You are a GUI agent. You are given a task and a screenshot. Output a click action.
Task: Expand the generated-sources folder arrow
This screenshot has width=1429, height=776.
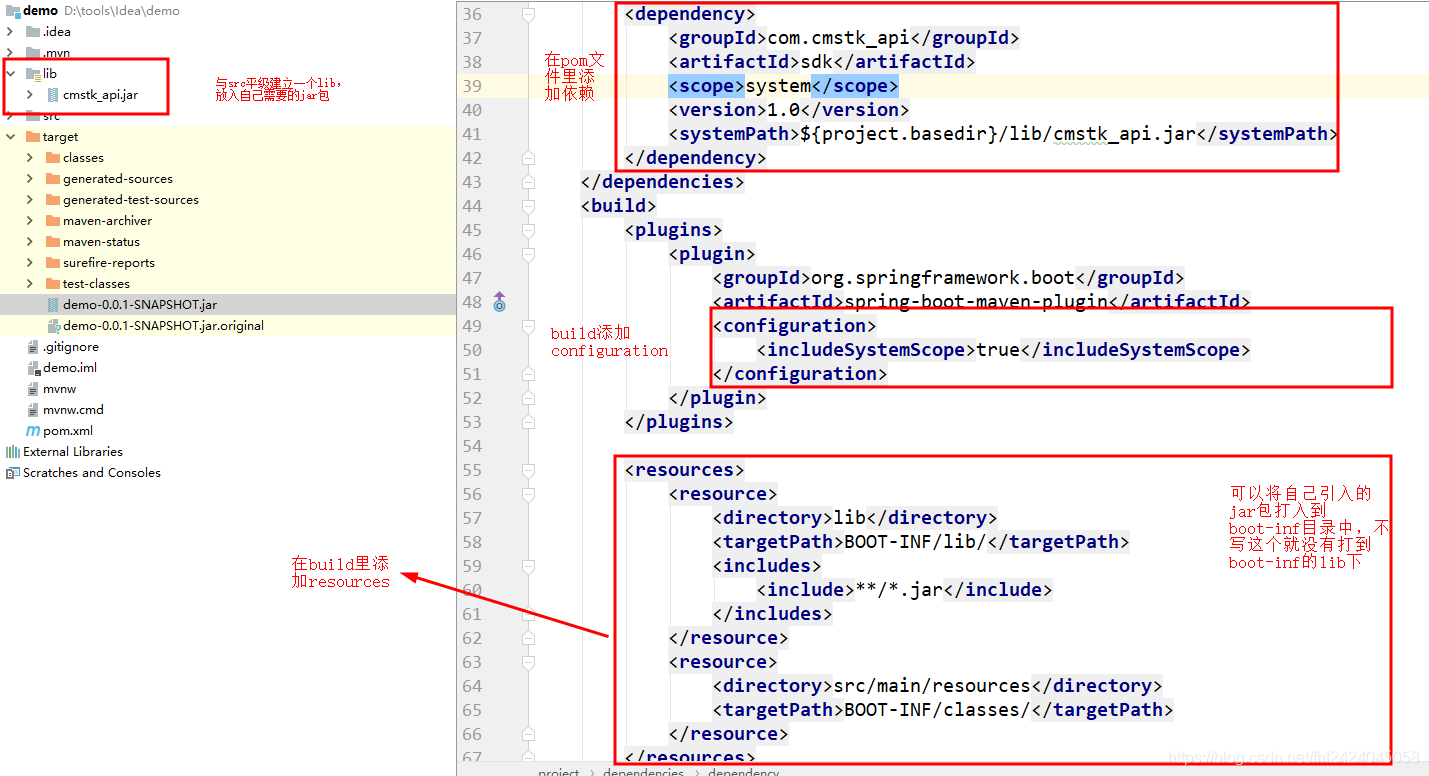(x=30, y=179)
